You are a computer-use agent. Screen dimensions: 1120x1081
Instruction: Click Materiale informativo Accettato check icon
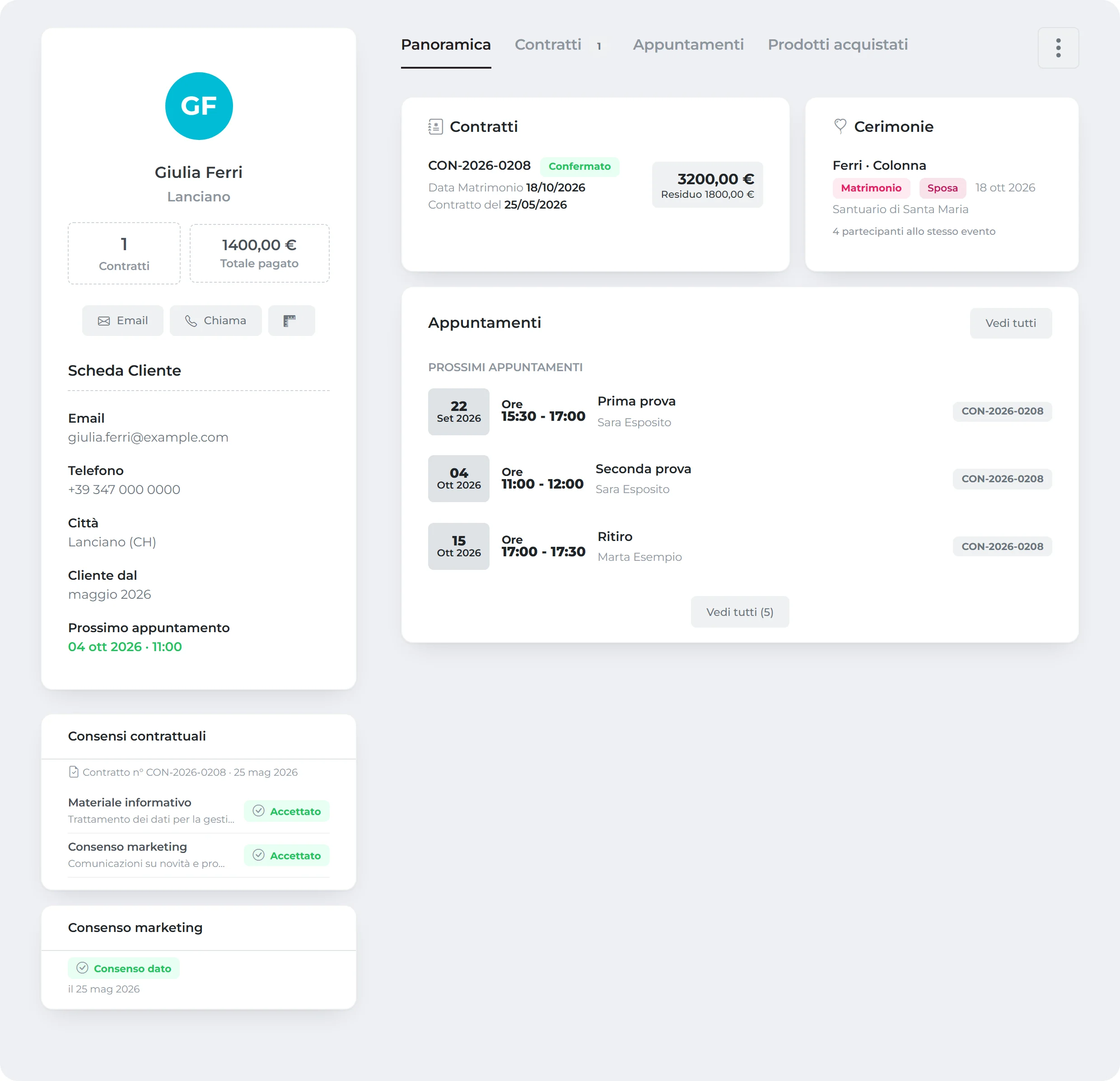tap(259, 811)
